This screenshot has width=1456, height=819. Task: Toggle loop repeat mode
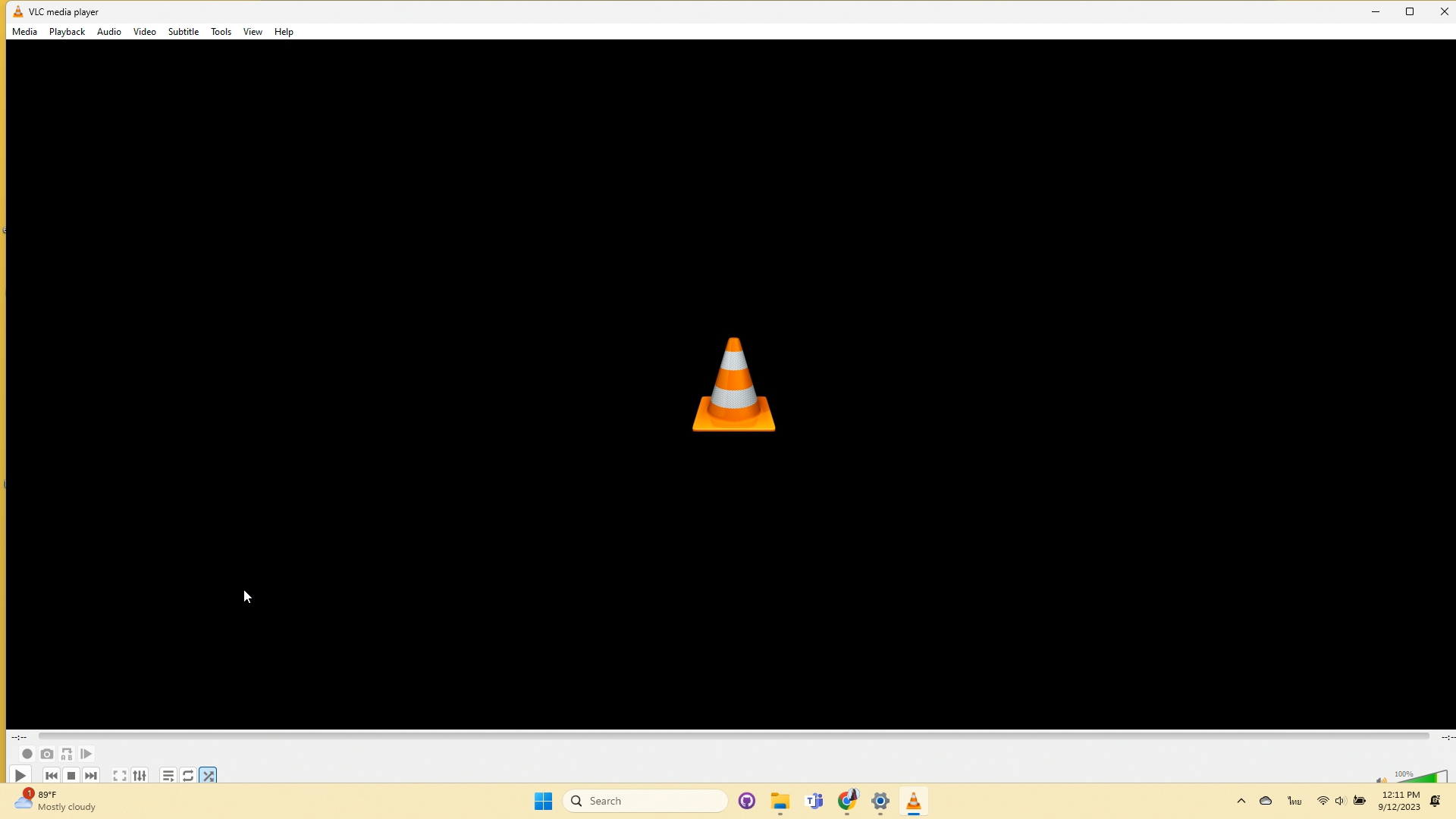coord(188,775)
